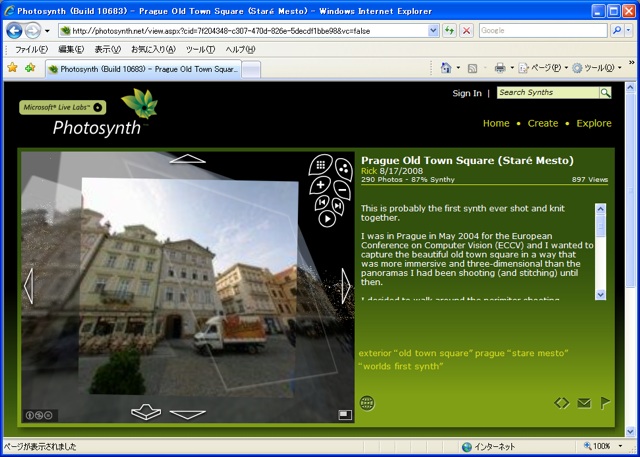Flag this synth with the flag icon

click(x=605, y=403)
